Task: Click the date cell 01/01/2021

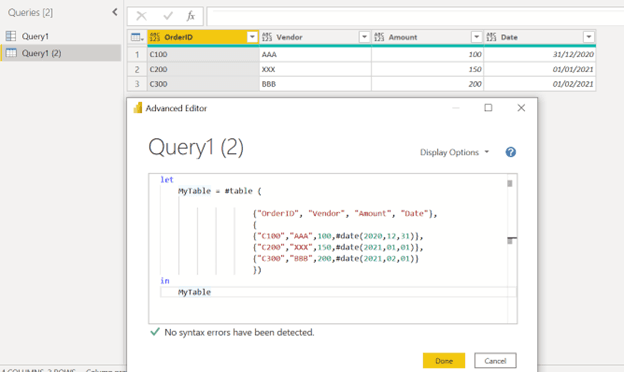Action: coord(540,69)
